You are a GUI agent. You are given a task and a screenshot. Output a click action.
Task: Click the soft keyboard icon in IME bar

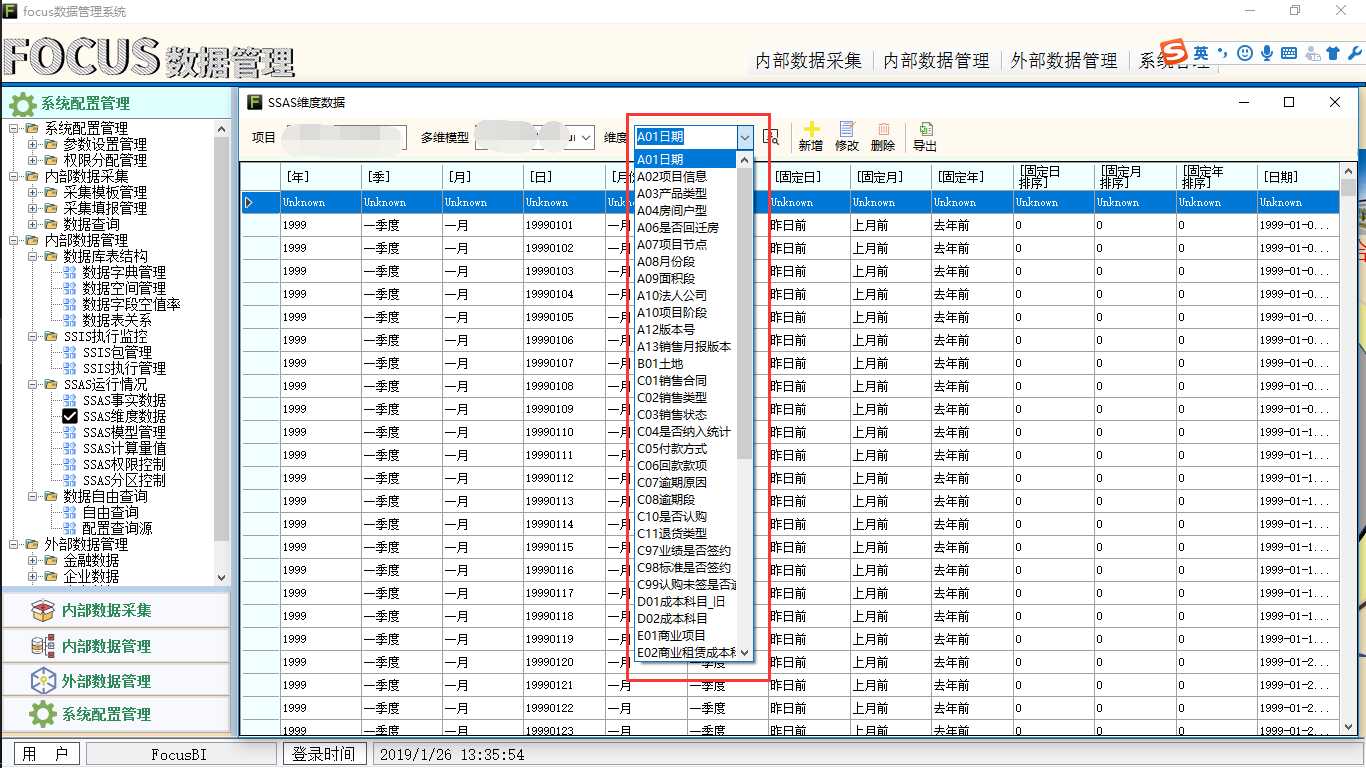[x=1289, y=53]
